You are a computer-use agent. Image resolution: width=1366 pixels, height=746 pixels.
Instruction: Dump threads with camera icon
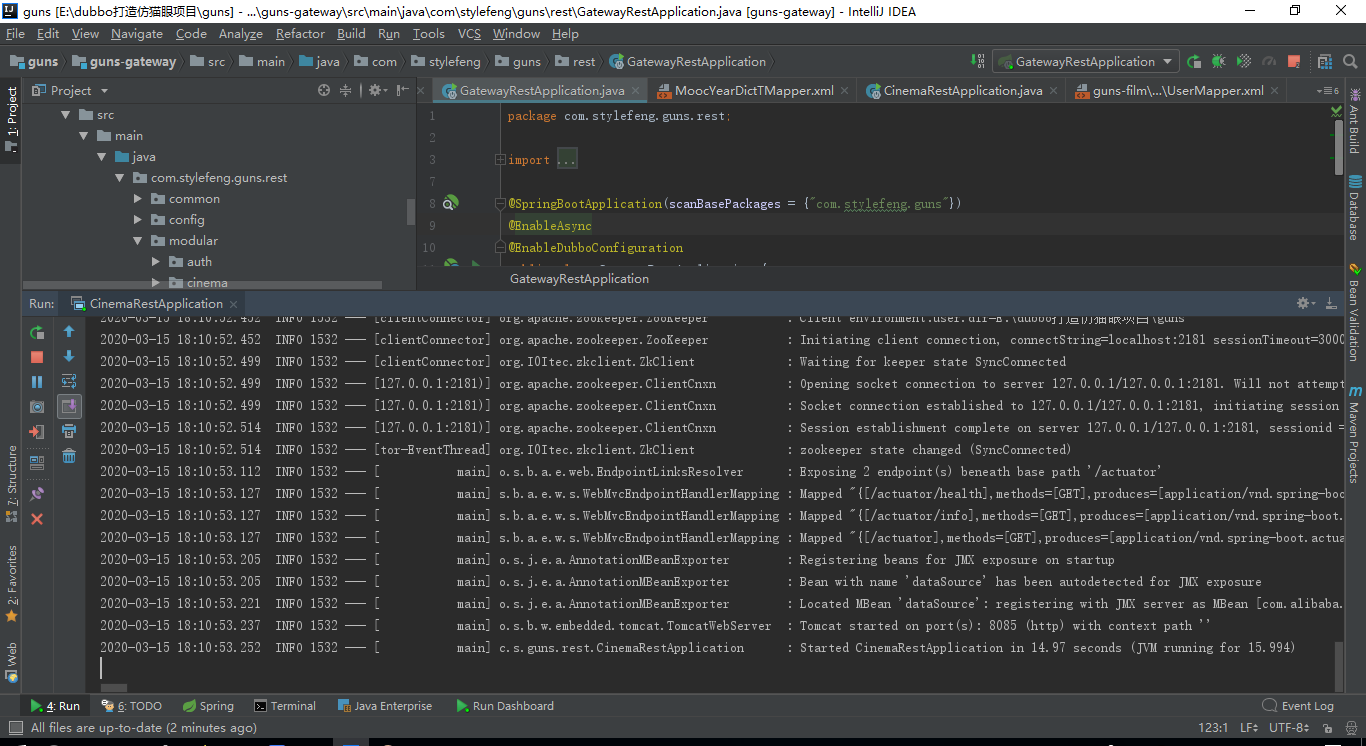tap(37, 407)
